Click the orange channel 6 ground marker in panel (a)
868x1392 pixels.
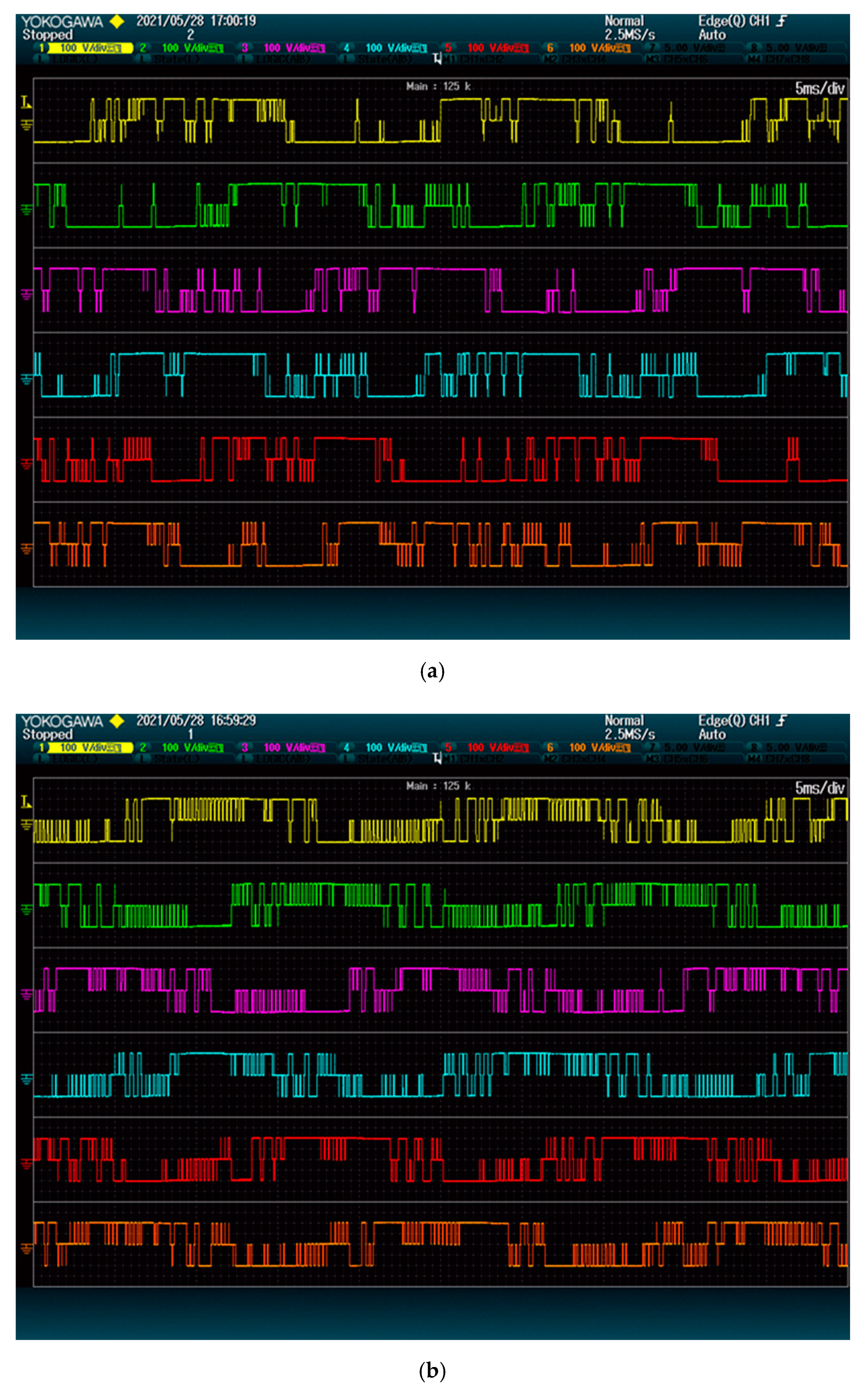(x=26, y=548)
